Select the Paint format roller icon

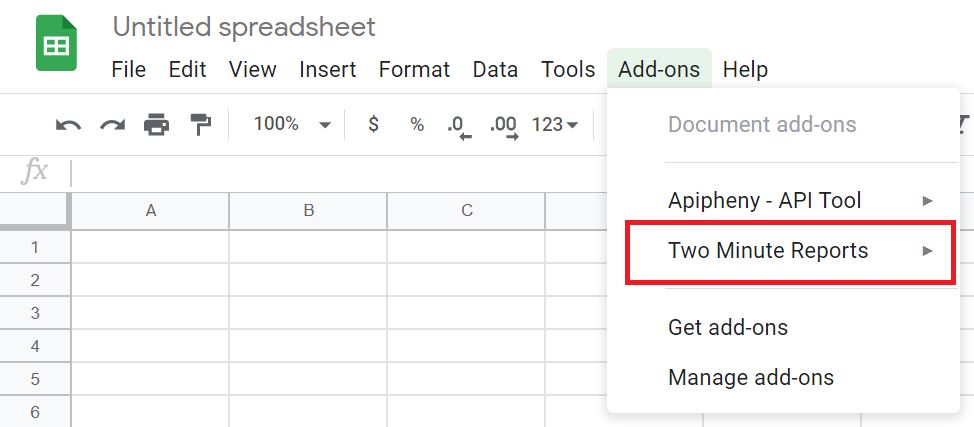(201, 125)
